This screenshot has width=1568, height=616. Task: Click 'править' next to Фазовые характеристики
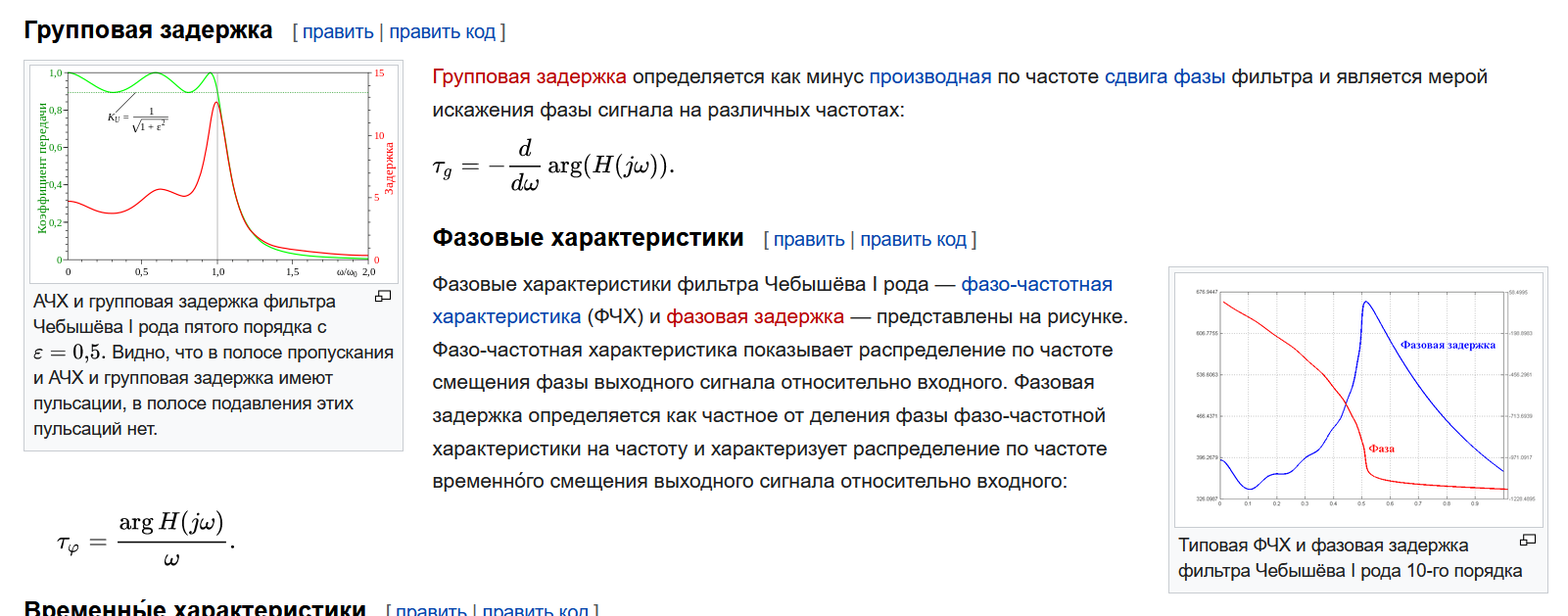[x=808, y=239]
